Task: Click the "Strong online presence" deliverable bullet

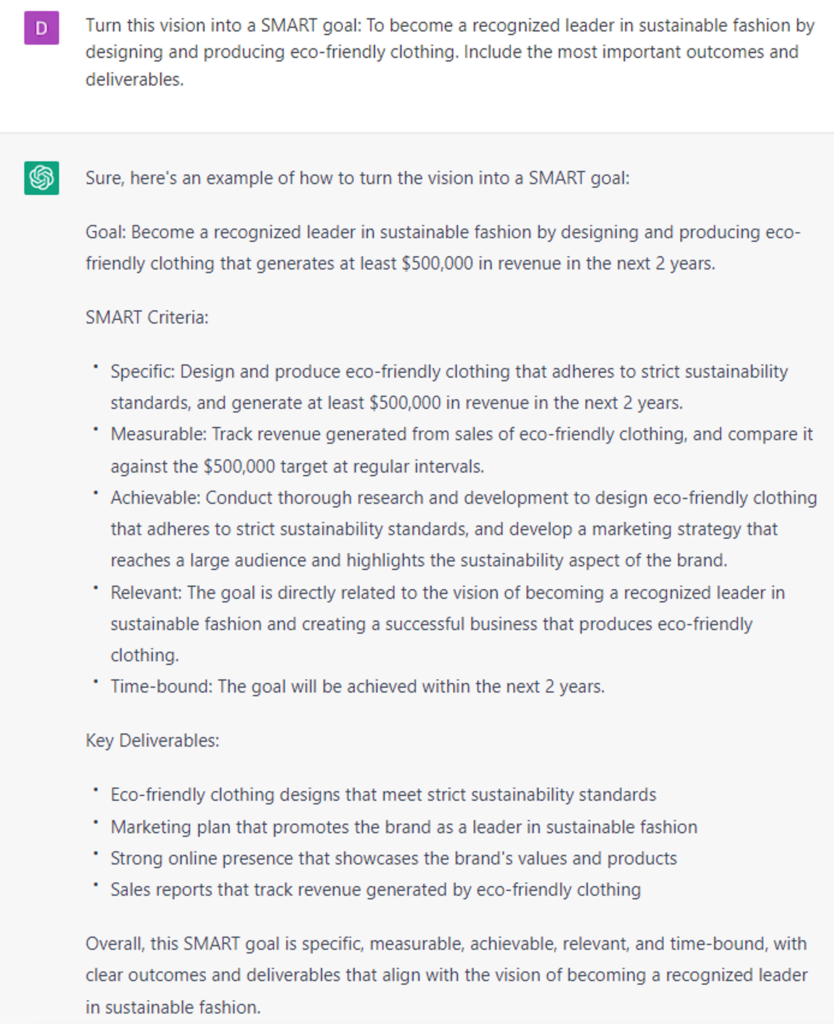Action: coord(393,858)
